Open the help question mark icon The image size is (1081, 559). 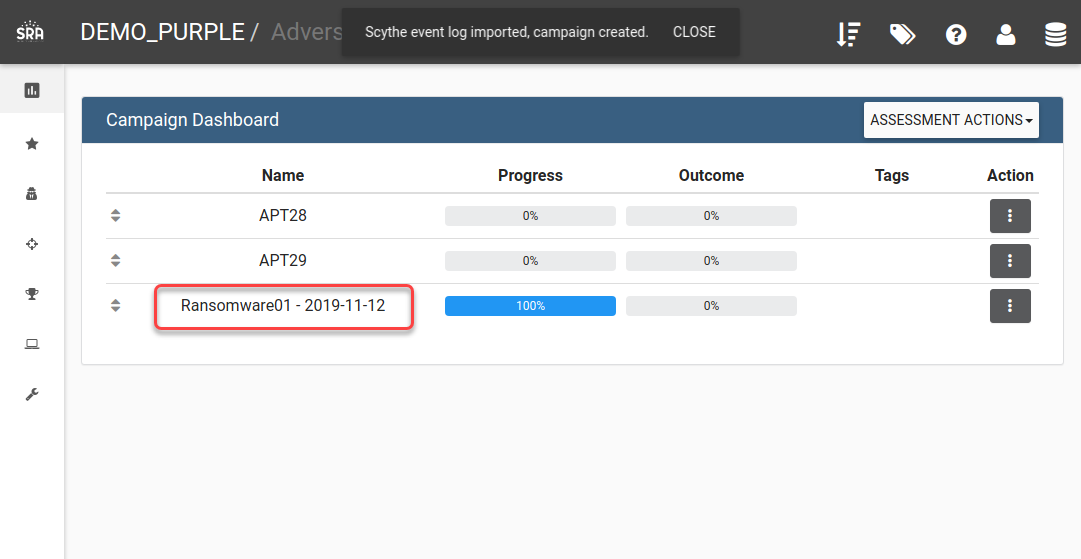[956, 34]
